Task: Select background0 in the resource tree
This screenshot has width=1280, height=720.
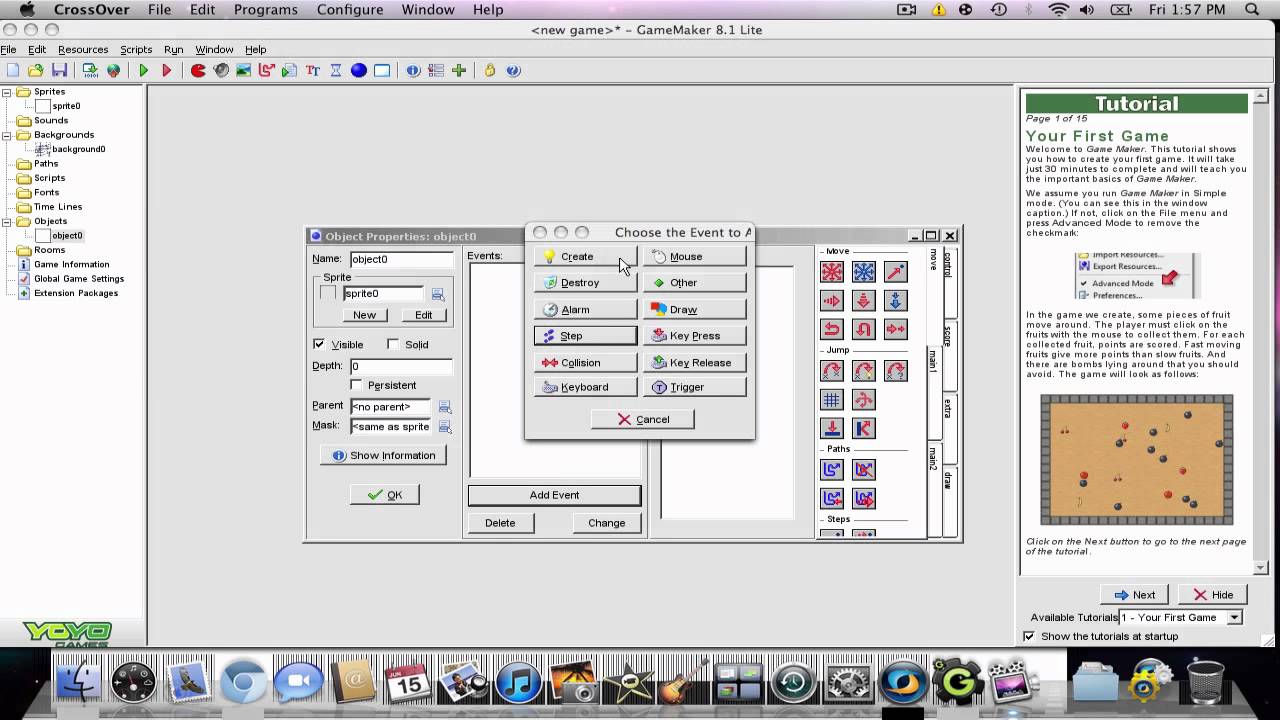Action: [x=78, y=149]
